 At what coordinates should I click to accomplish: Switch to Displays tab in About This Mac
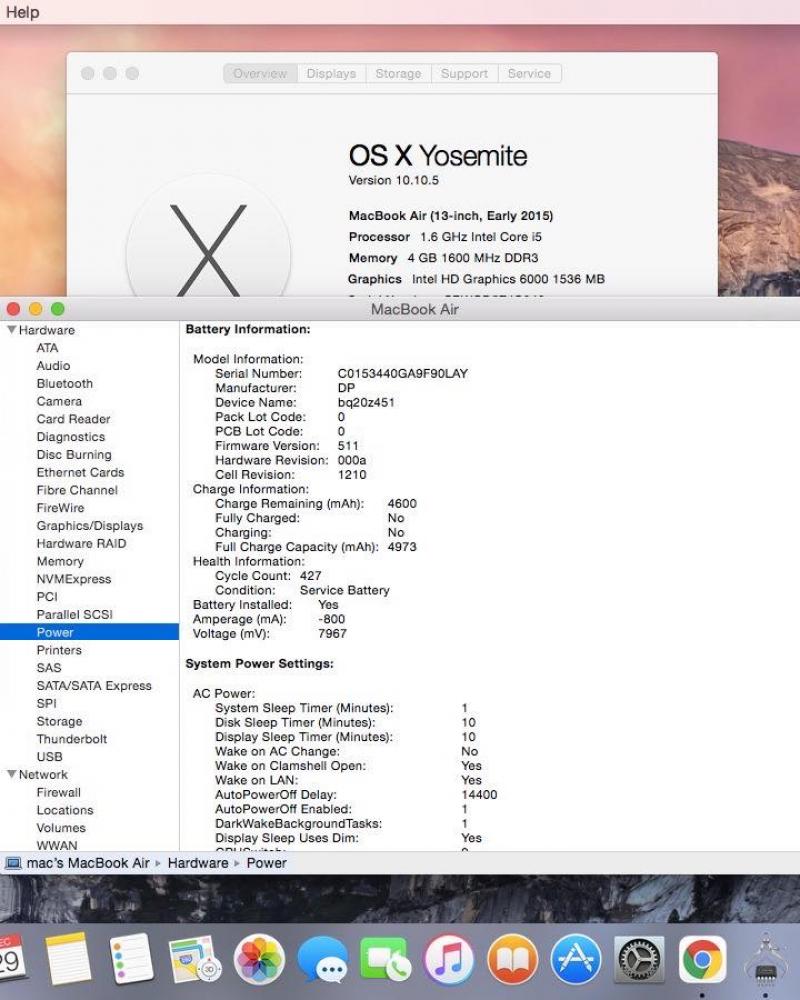point(331,73)
